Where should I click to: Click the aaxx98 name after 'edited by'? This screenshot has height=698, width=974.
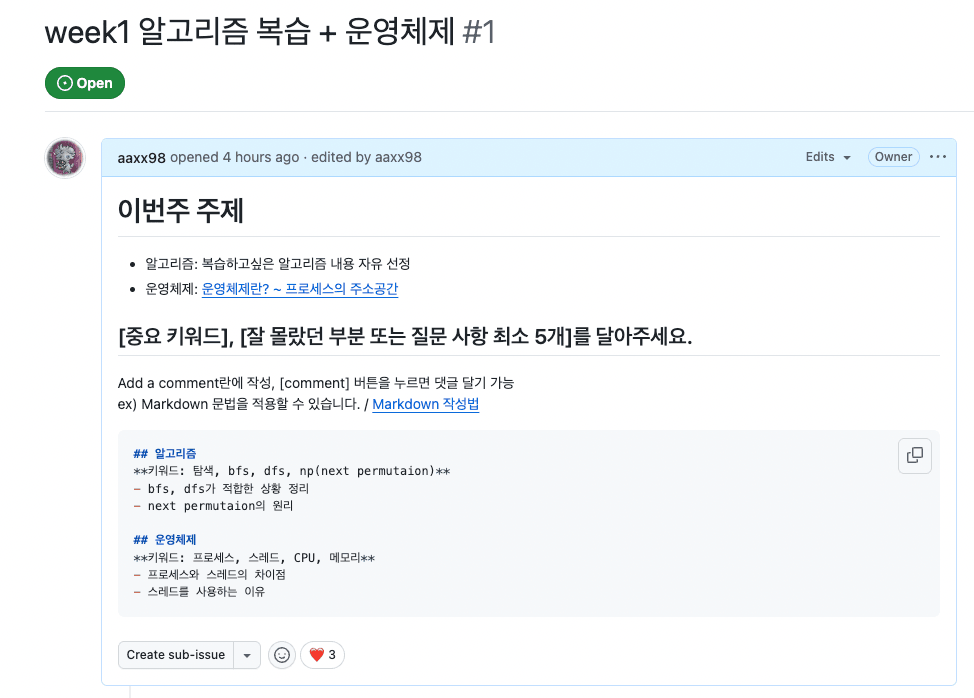tap(398, 157)
